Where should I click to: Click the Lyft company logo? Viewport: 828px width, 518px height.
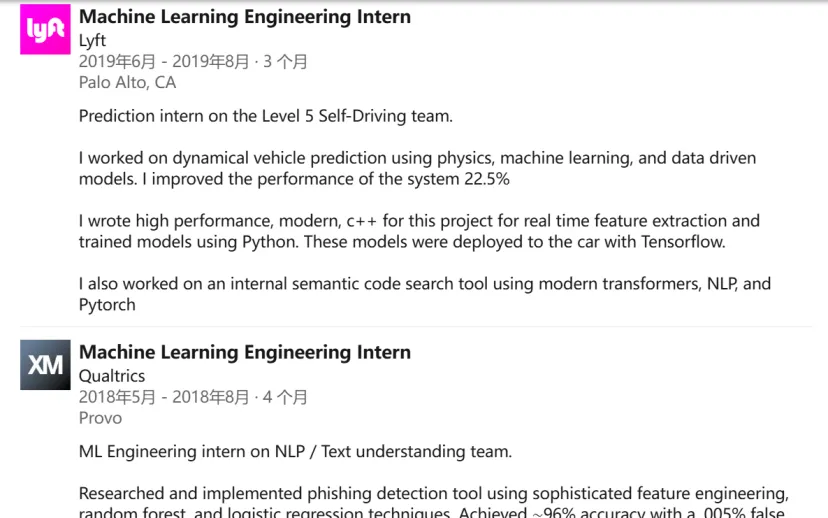[x=45, y=29]
